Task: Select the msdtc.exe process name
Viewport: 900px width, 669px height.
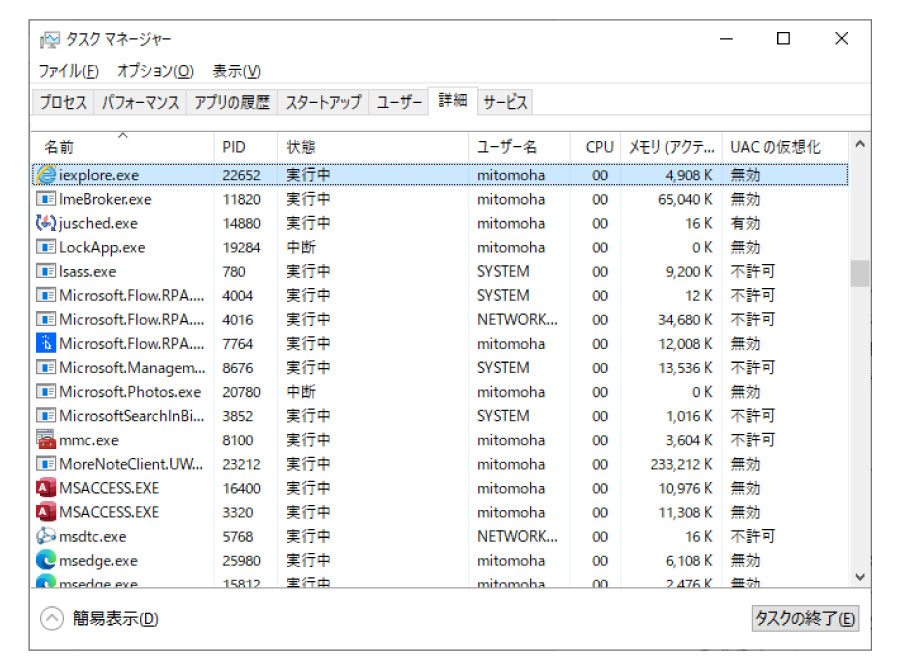Action: (x=92, y=536)
